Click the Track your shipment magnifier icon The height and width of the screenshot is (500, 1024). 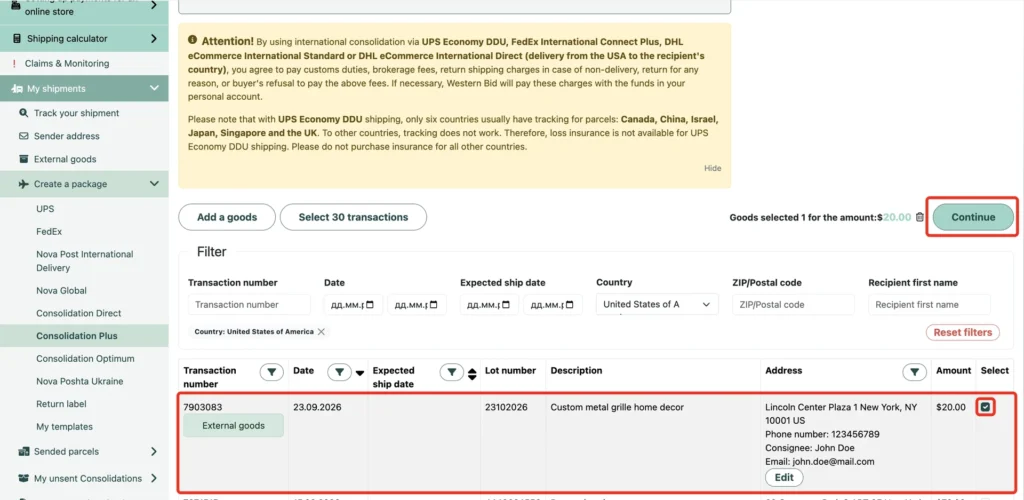pos(24,113)
